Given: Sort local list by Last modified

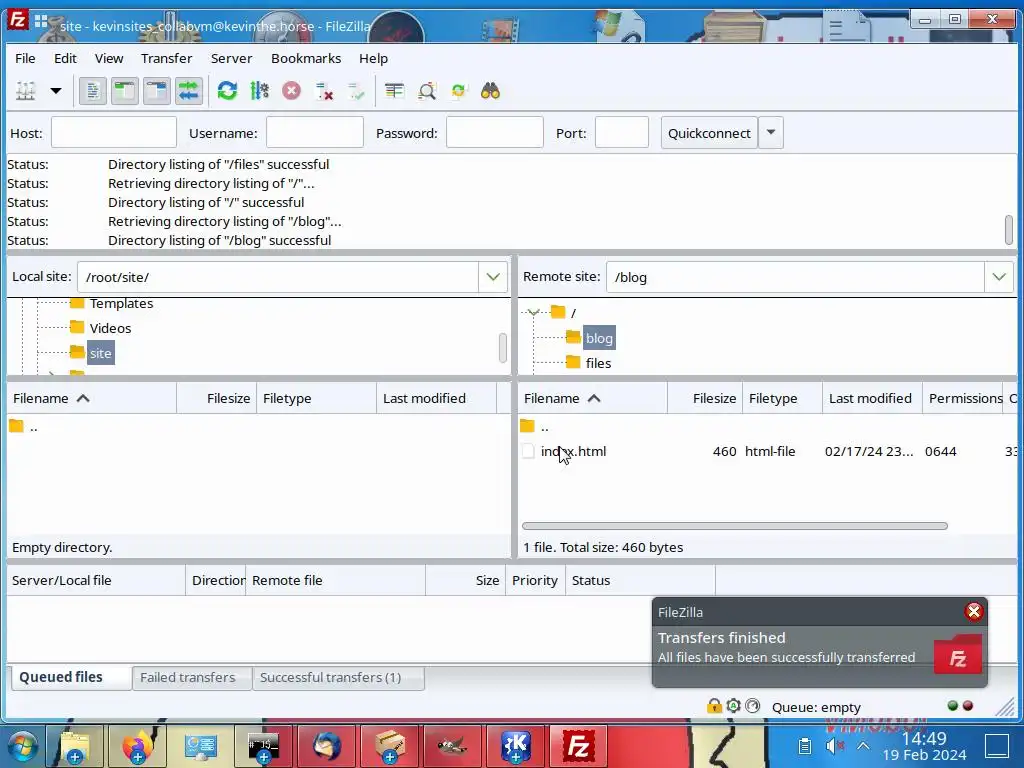Looking at the screenshot, I should coord(436,398).
